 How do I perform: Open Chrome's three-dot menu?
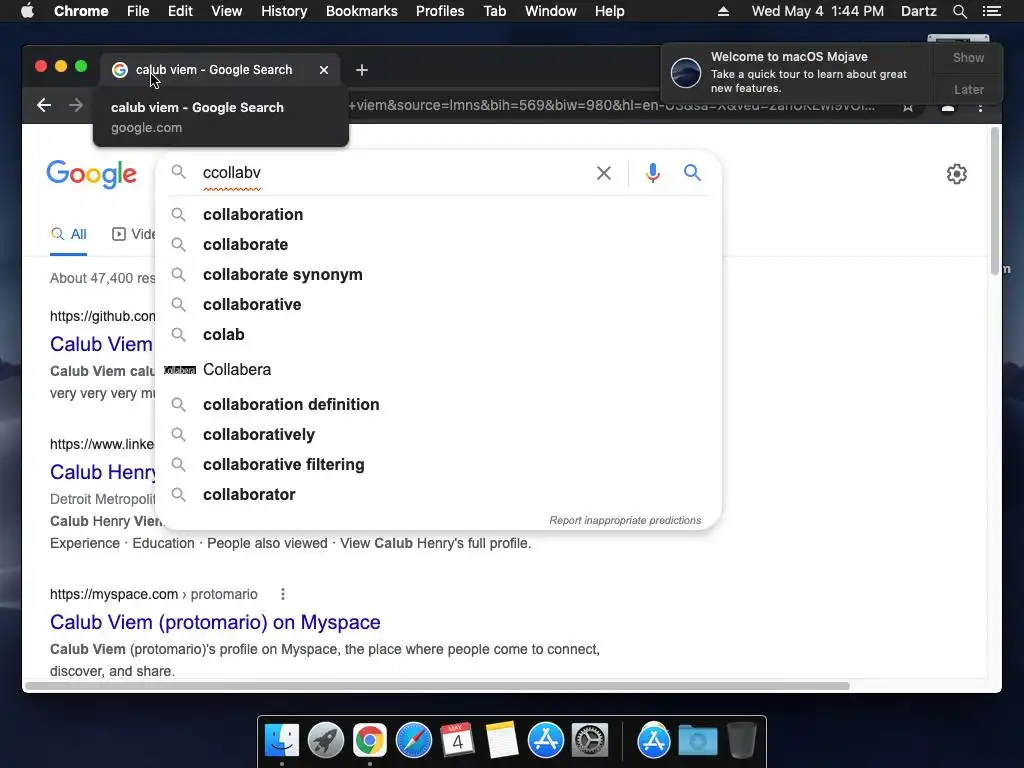(980, 106)
